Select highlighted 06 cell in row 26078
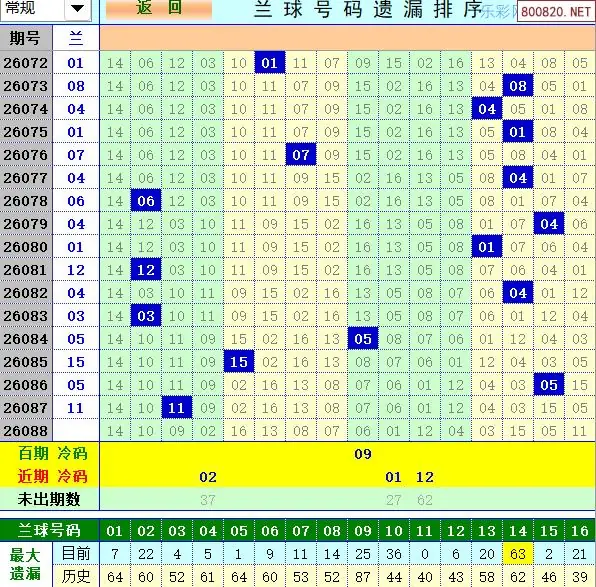Viewport: 596px width, 587px height. [x=146, y=201]
